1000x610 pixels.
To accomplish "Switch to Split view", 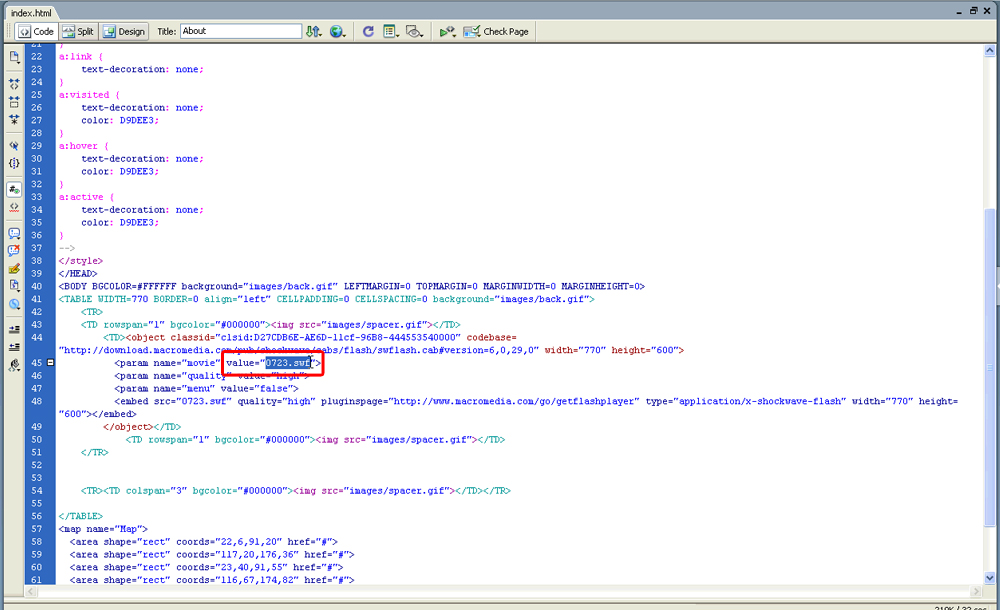I will pyautogui.click(x=78, y=31).
